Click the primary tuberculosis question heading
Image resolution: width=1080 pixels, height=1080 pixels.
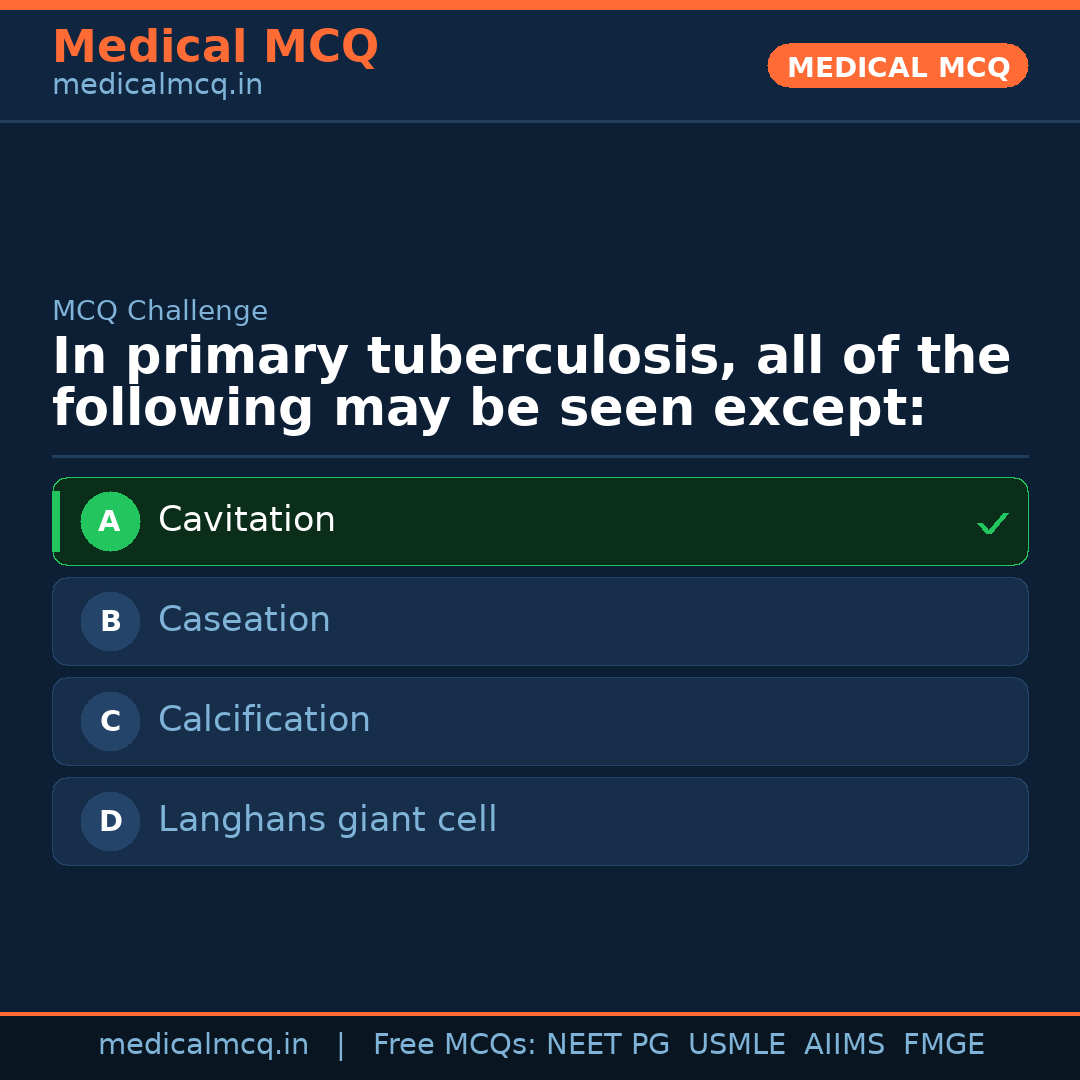tap(530, 383)
